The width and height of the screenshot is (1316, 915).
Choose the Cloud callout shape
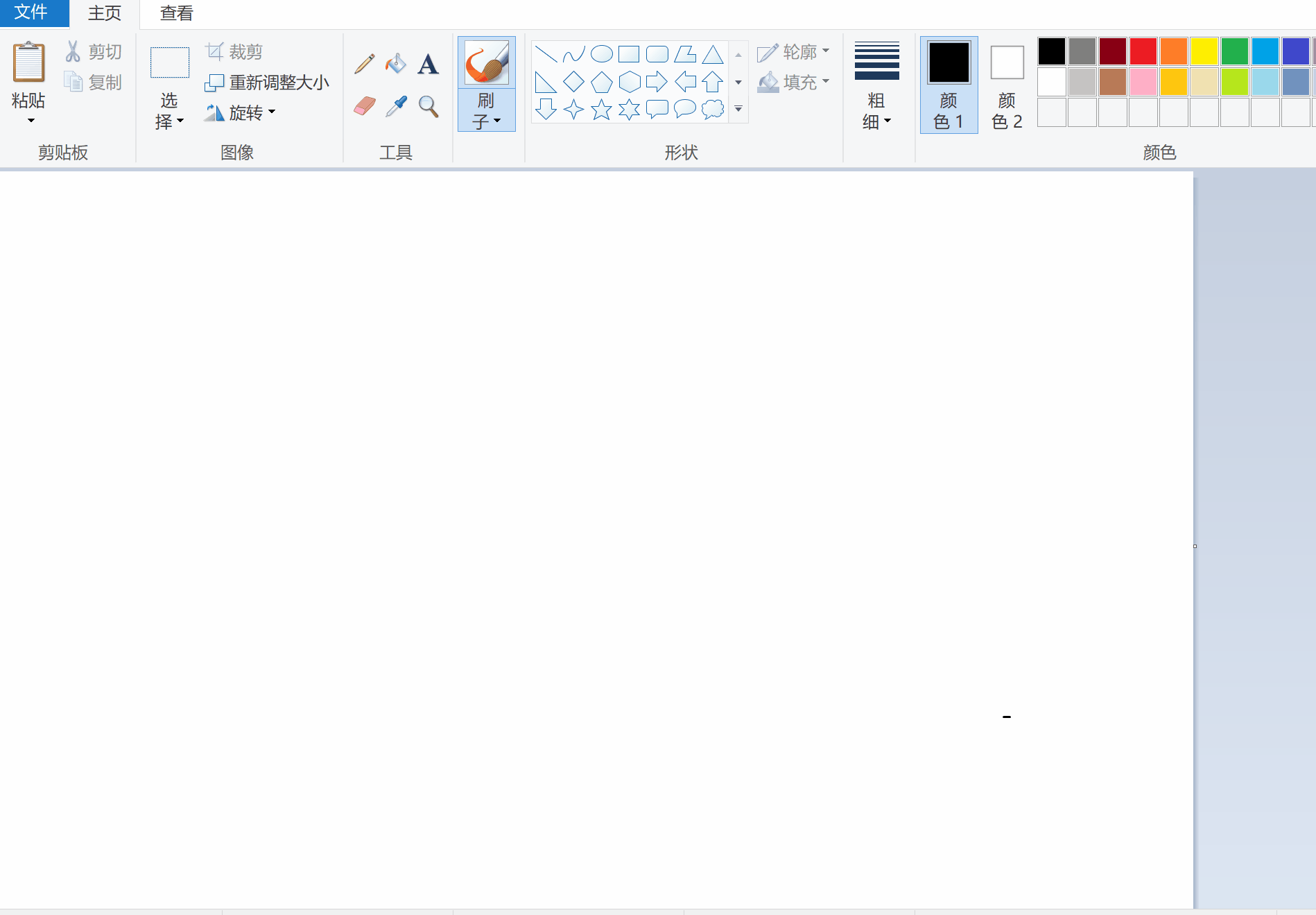(x=712, y=109)
